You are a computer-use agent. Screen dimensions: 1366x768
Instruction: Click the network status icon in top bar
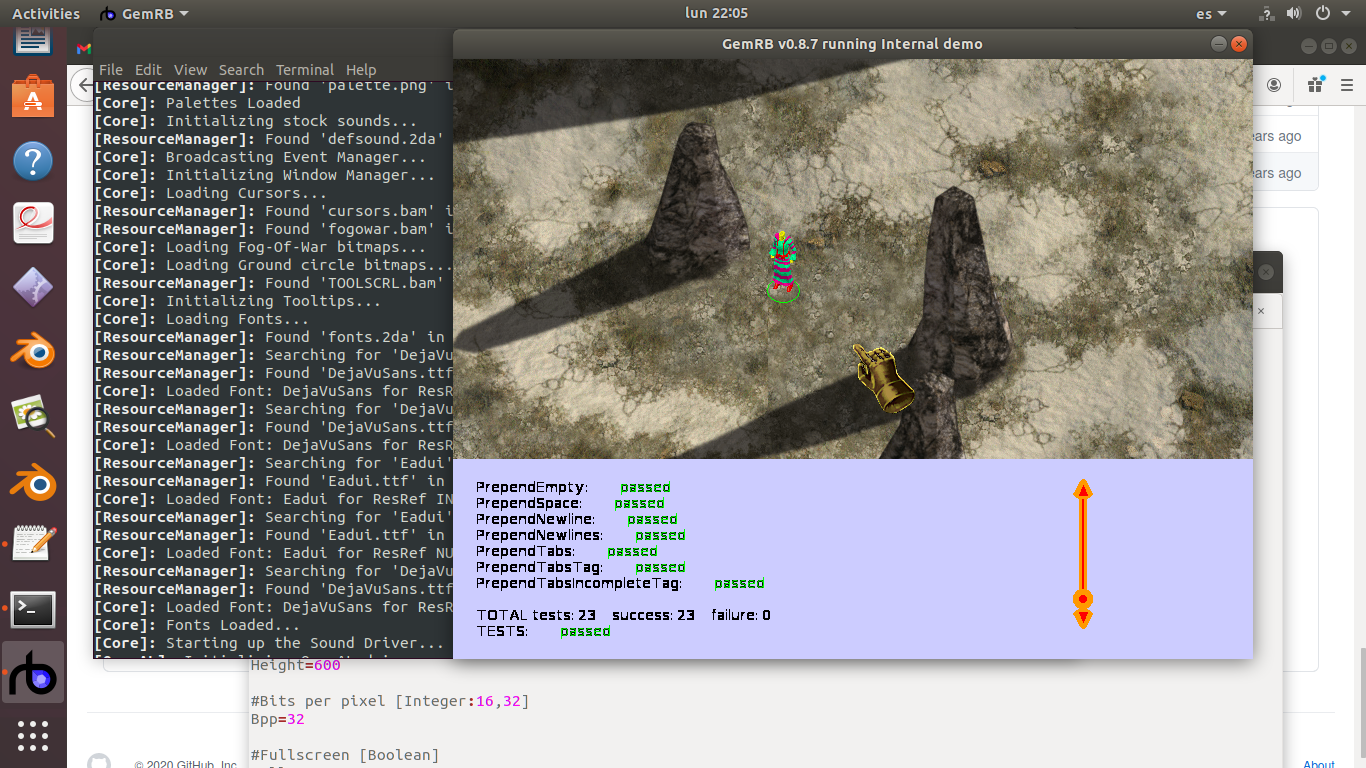(x=1267, y=13)
